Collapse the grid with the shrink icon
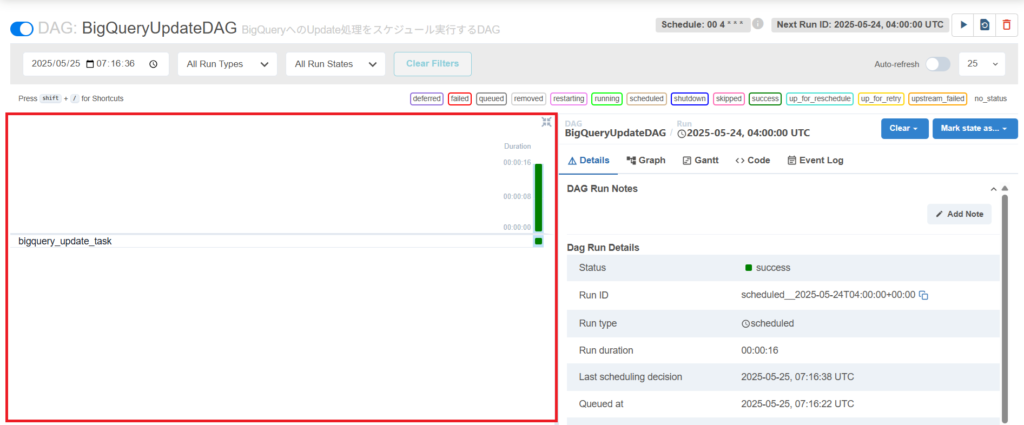Viewport: 1024px width, 425px height. pos(547,121)
